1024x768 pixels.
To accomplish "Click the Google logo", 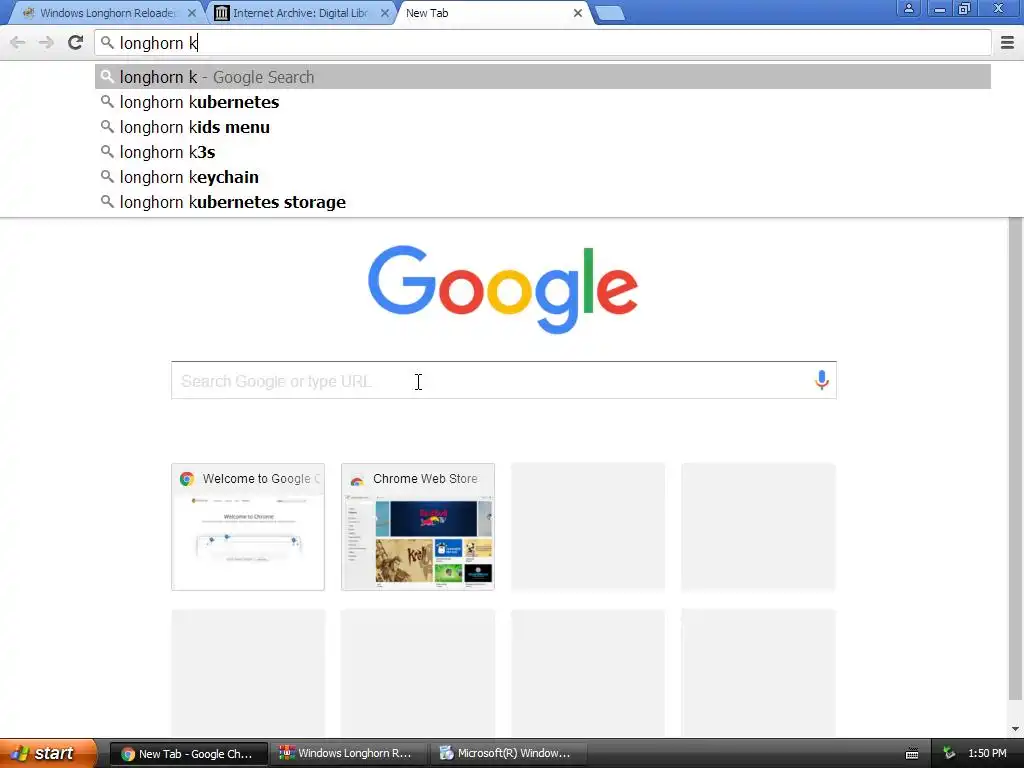I will tap(503, 289).
